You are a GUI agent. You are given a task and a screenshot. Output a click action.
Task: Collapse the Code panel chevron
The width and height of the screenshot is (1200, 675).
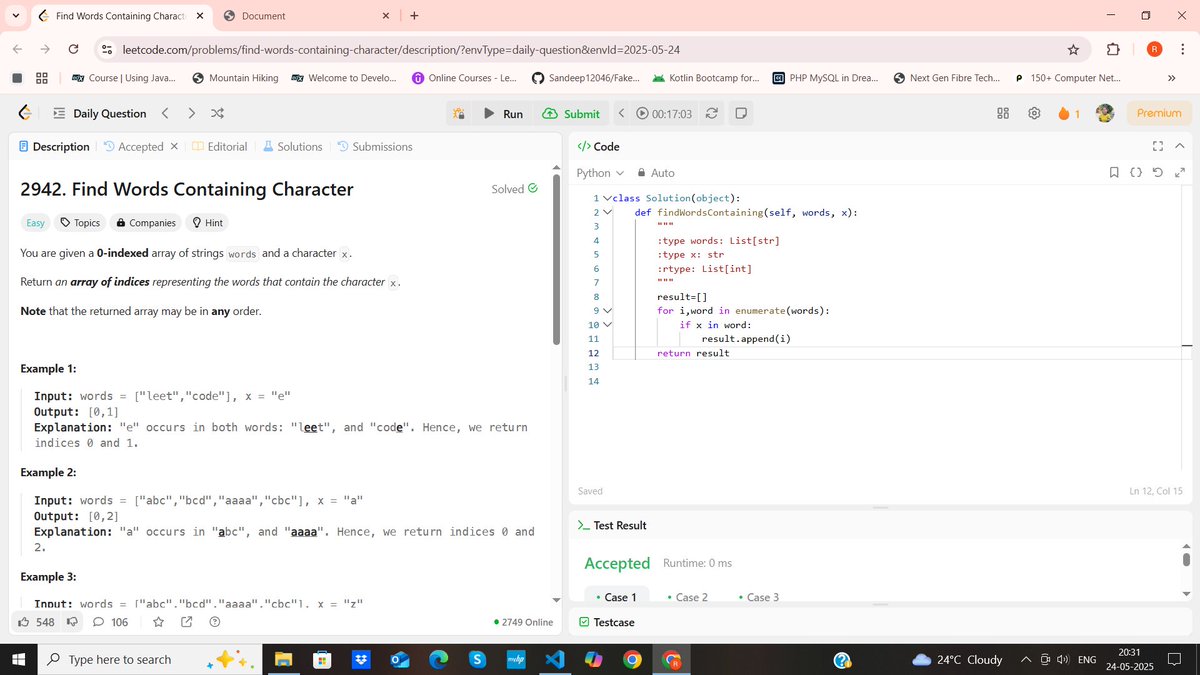click(1179, 146)
